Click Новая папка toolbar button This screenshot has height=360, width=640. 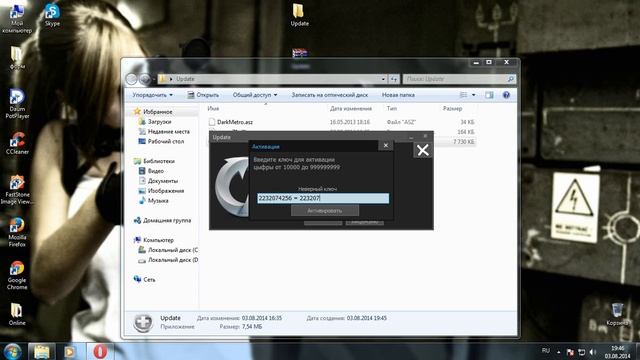click(398, 95)
